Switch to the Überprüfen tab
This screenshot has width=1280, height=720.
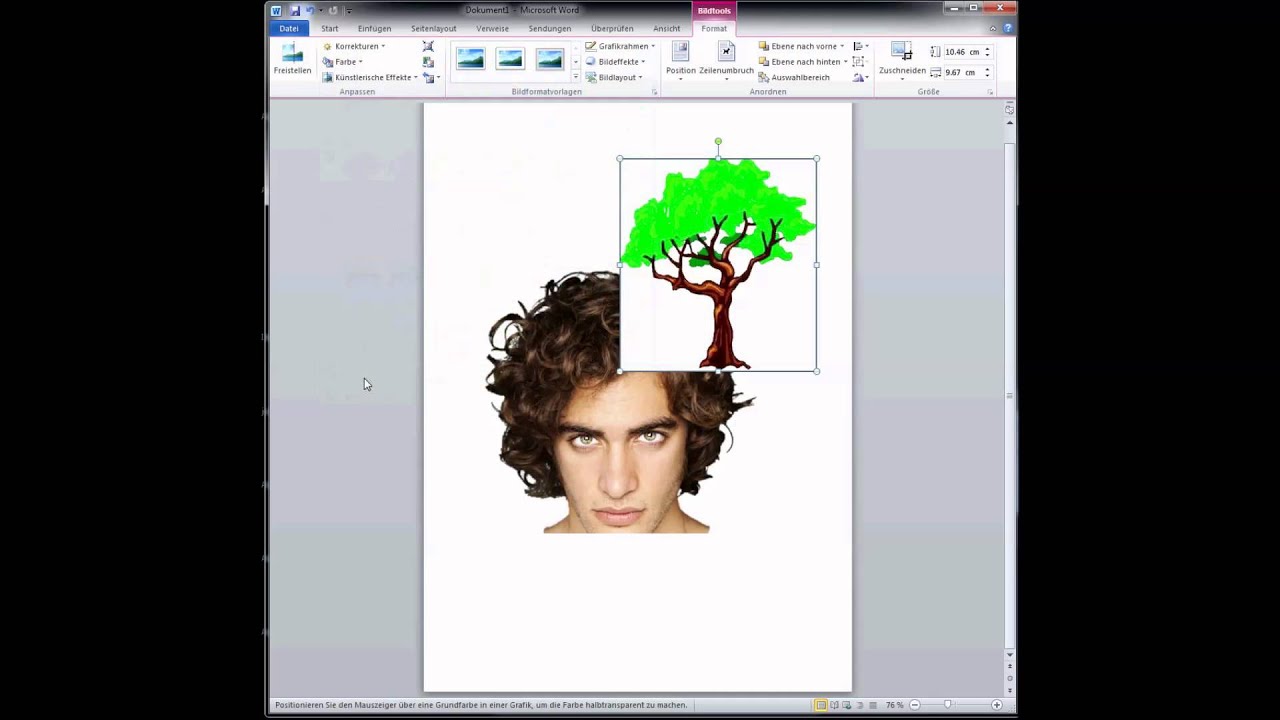pos(612,28)
